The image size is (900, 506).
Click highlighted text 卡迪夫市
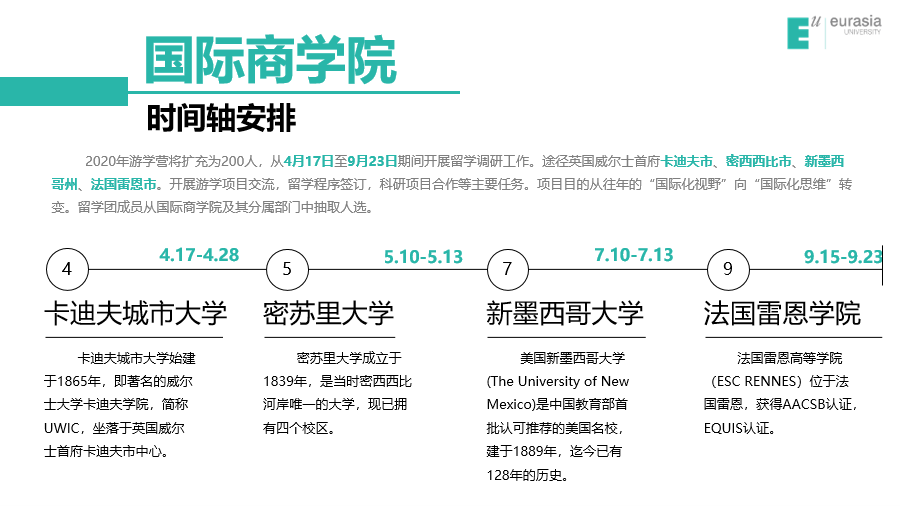tap(687, 161)
